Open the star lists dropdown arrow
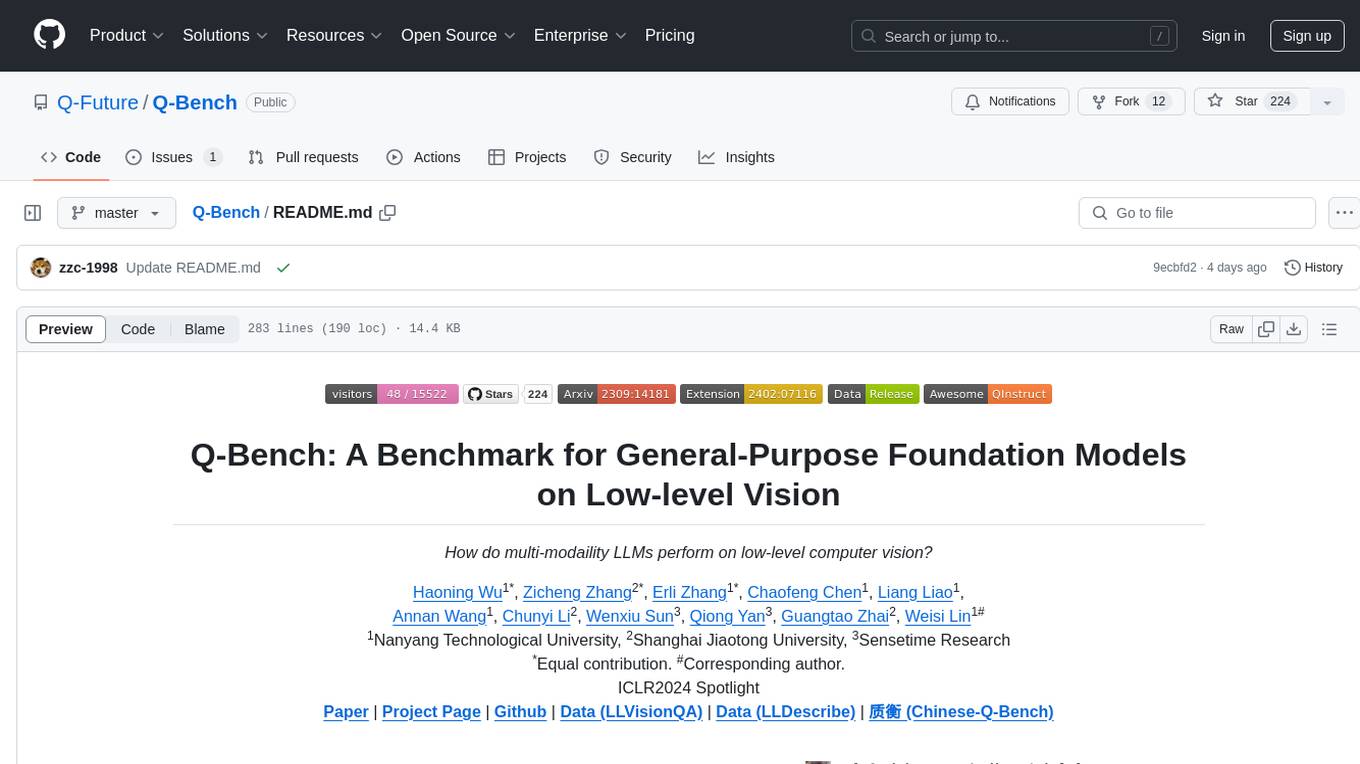Viewport: 1360px width, 764px height. coord(1327,102)
